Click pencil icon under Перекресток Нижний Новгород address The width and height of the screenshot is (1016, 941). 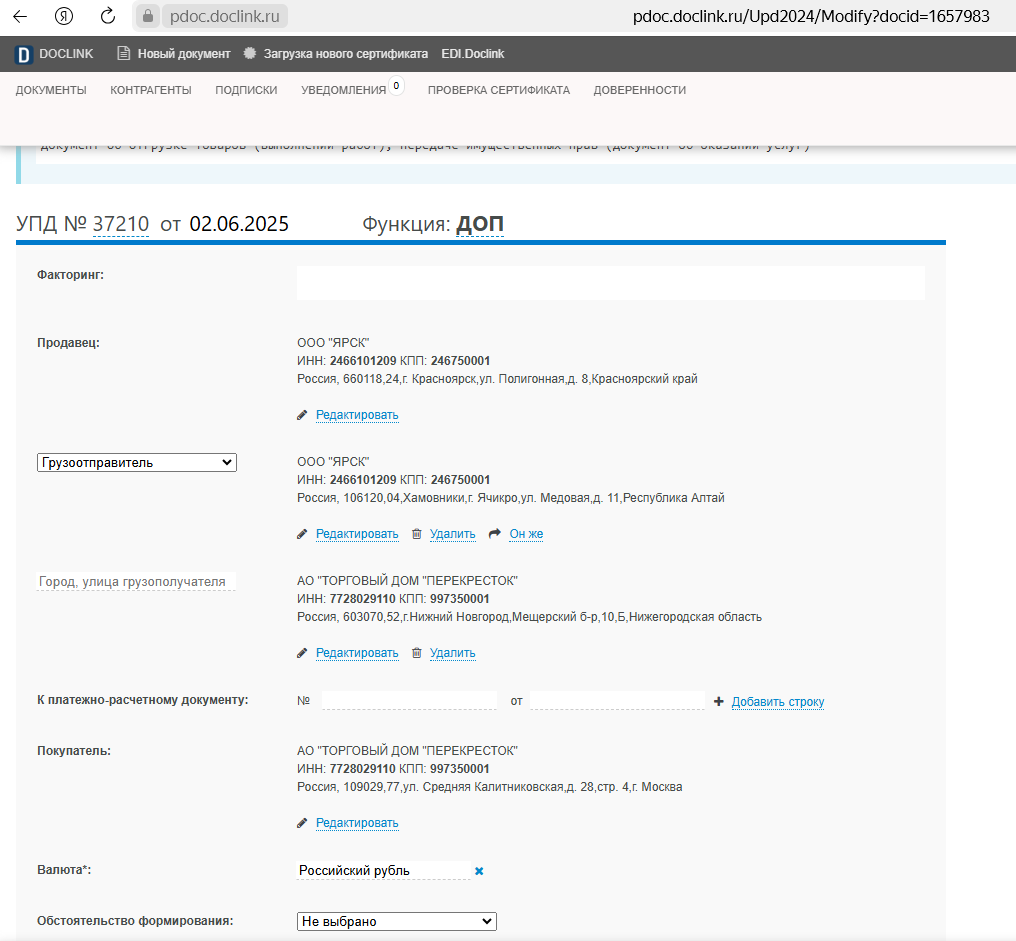click(302, 653)
